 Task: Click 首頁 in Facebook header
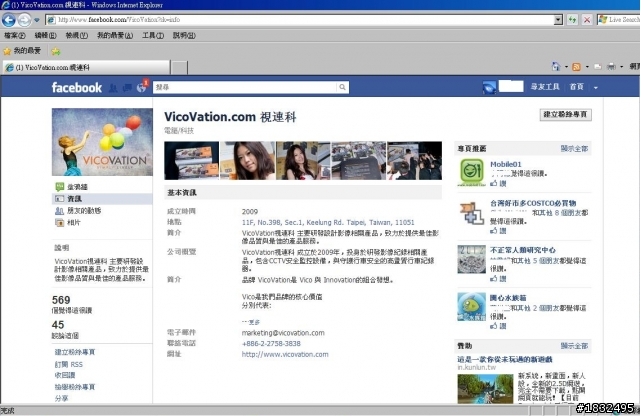576,87
